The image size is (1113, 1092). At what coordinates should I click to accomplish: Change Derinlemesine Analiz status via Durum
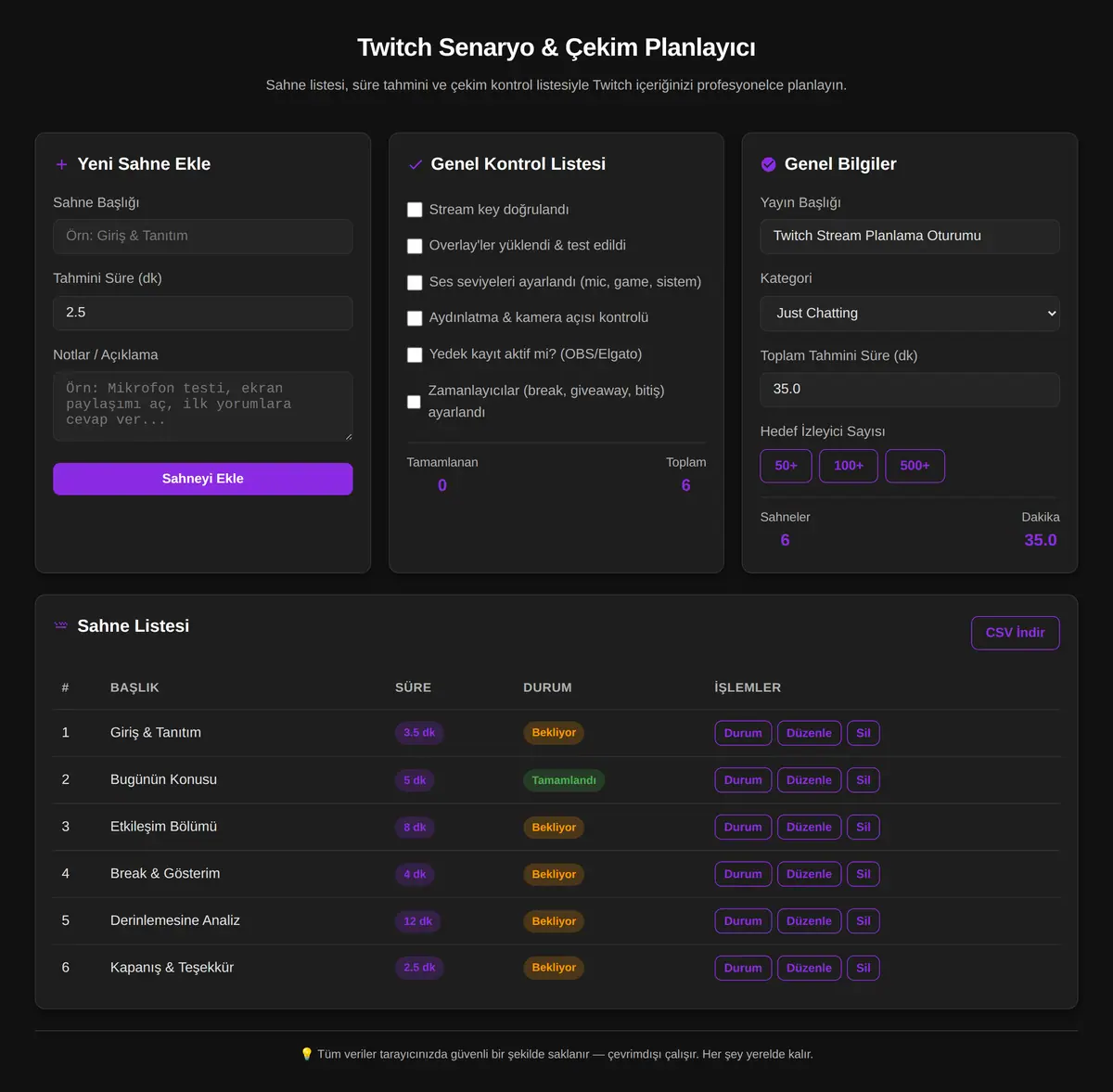tap(743, 921)
